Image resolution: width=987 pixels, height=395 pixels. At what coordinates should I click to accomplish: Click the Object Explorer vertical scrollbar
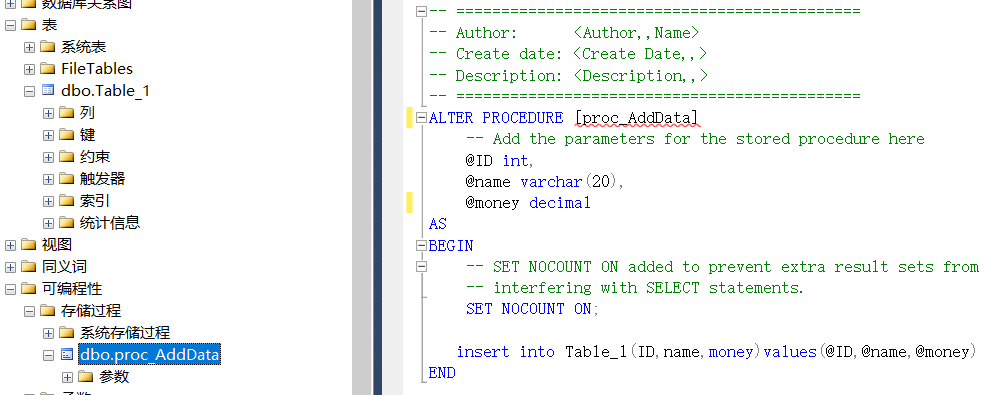pyautogui.click(x=361, y=198)
